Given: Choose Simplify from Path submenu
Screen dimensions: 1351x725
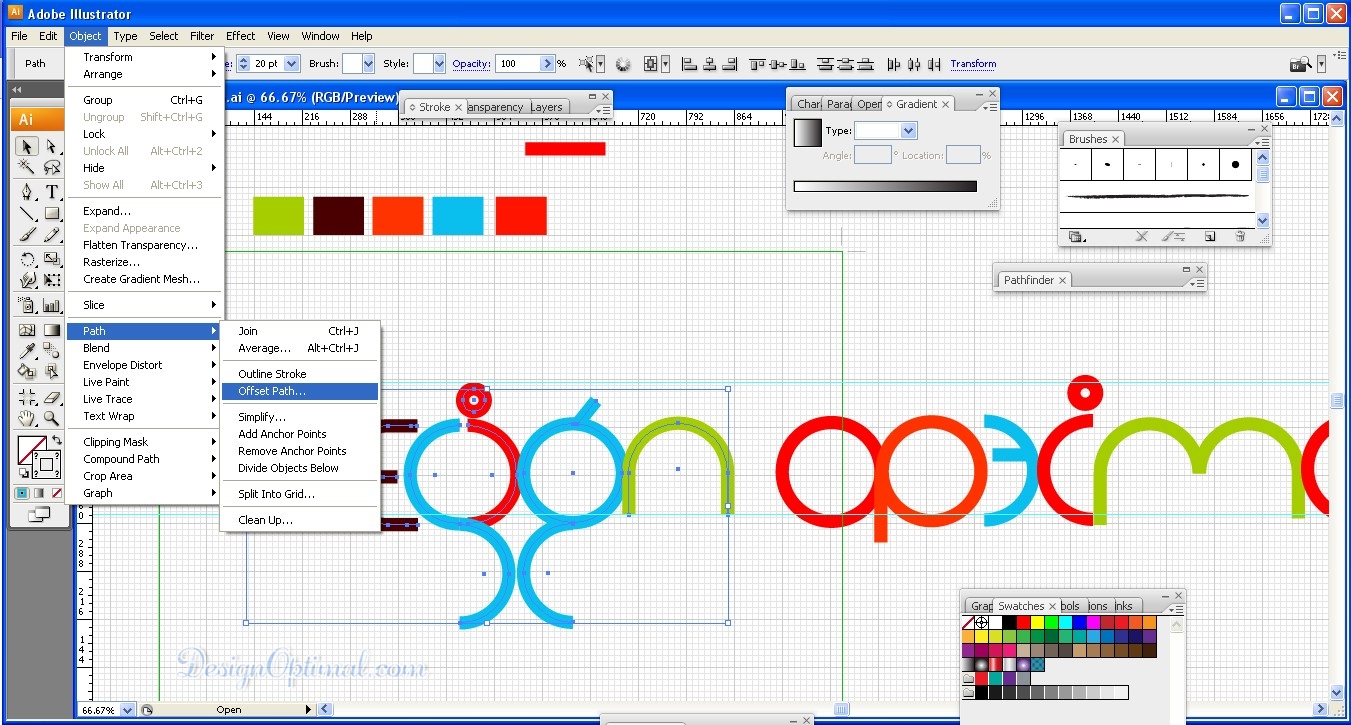Looking at the screenshot, I should coord(300,417).
